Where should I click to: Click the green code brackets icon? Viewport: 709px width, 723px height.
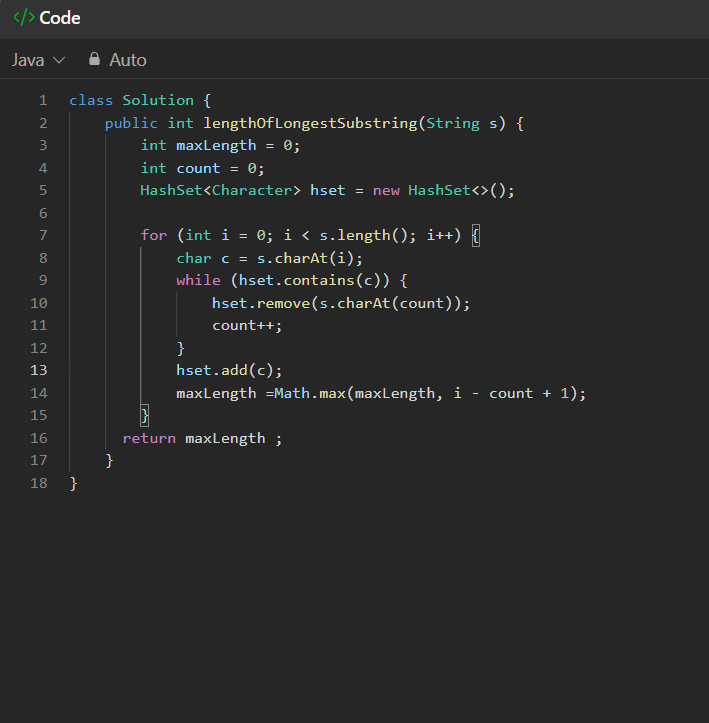[x=24, y=18]
